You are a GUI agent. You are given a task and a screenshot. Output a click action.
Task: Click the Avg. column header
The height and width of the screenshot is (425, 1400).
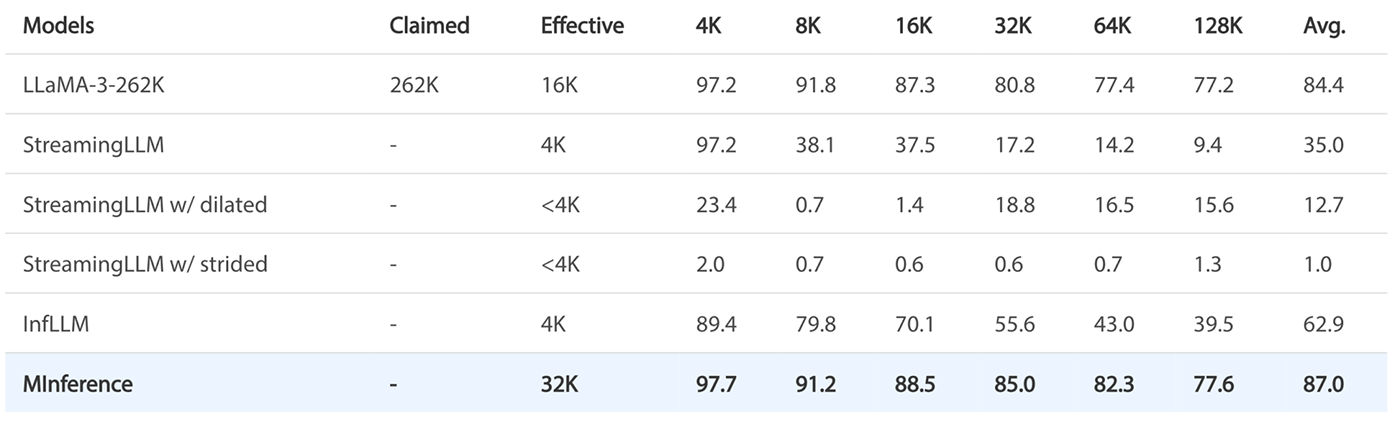[1324, 27]
